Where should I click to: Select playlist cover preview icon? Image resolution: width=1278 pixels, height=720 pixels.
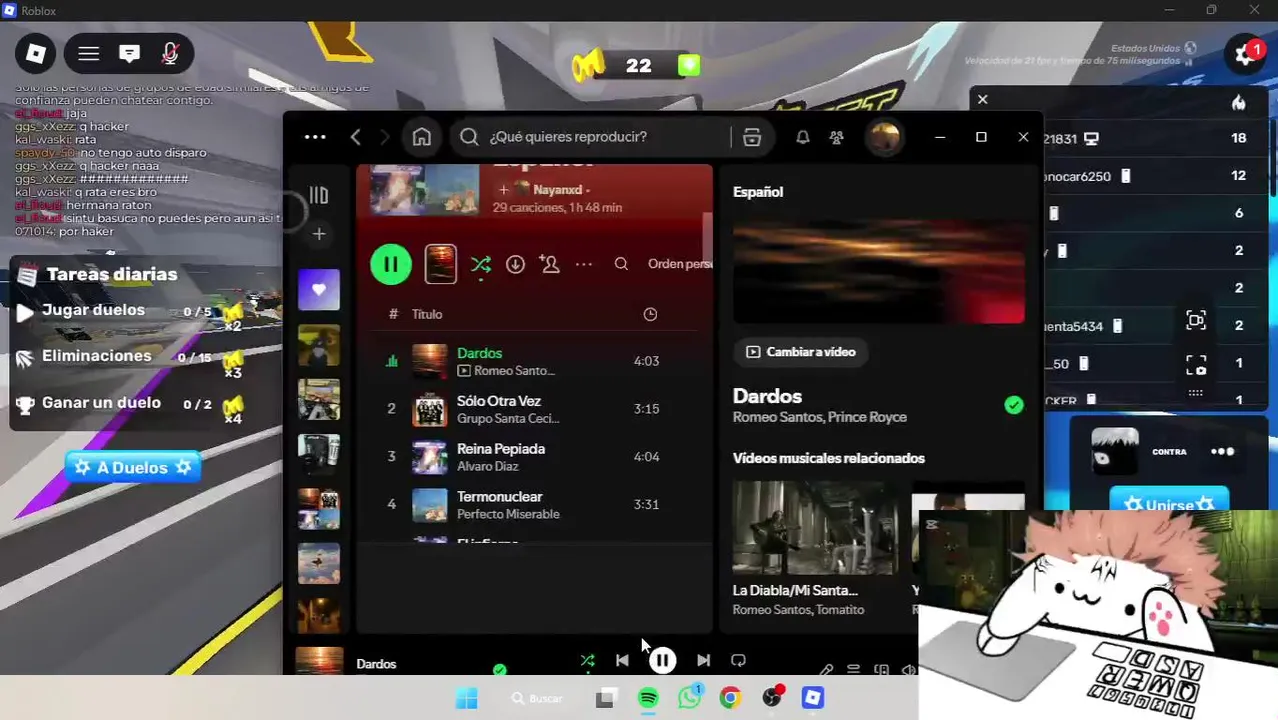click(x=441, y=264)
